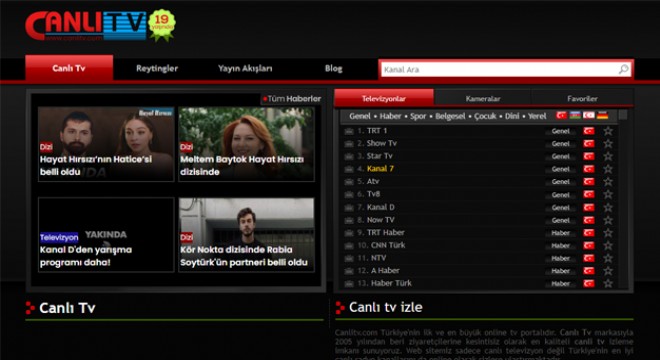Add Tv8 to favorites star
660x360 pixels.
(608, 195)
